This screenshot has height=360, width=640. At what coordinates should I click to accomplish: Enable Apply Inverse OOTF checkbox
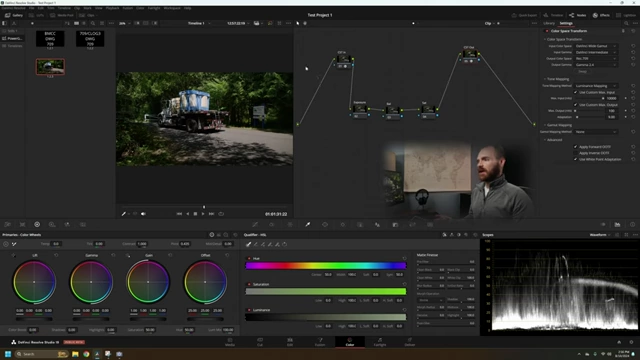point(576,153)
